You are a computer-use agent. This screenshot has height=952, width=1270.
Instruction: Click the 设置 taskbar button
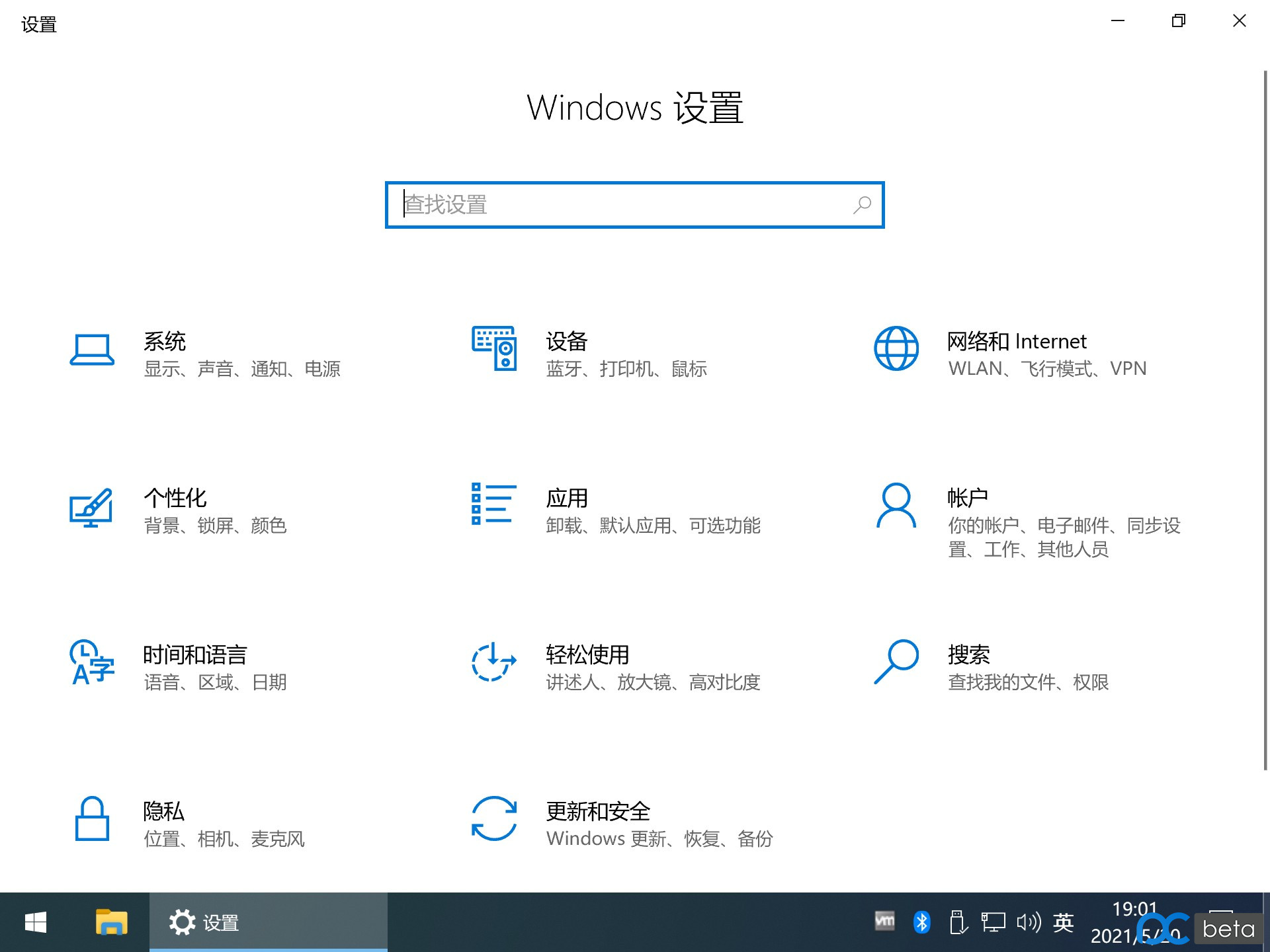coord(269,922)
